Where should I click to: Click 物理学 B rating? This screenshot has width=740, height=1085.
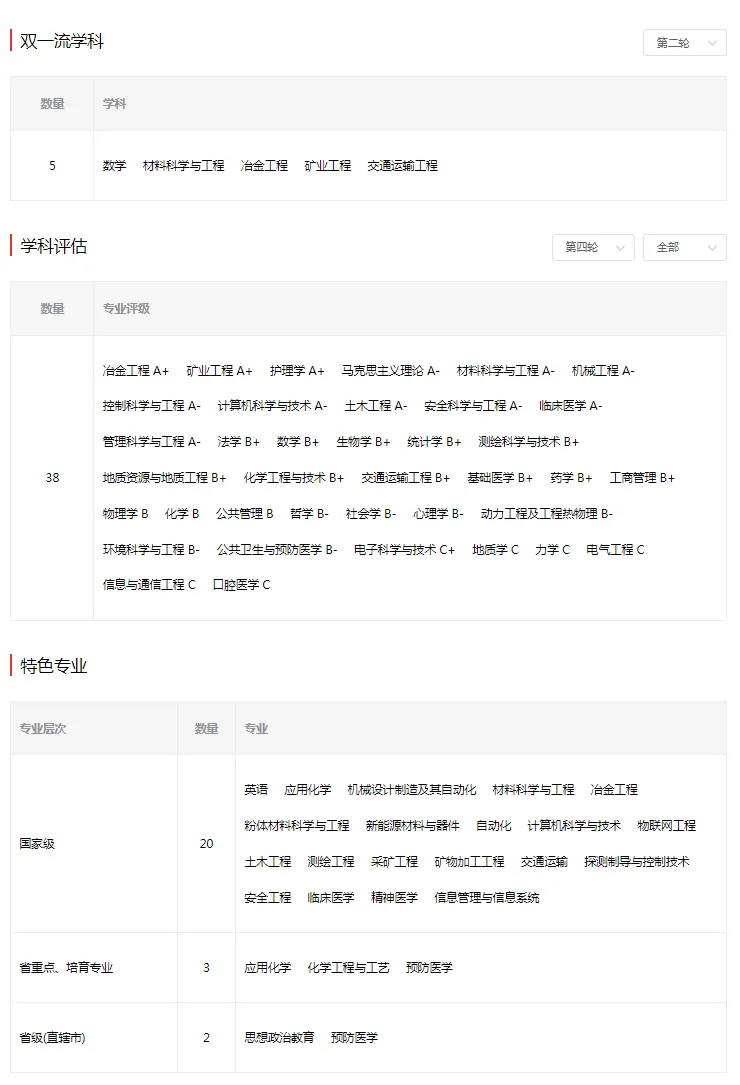[125, 513]
